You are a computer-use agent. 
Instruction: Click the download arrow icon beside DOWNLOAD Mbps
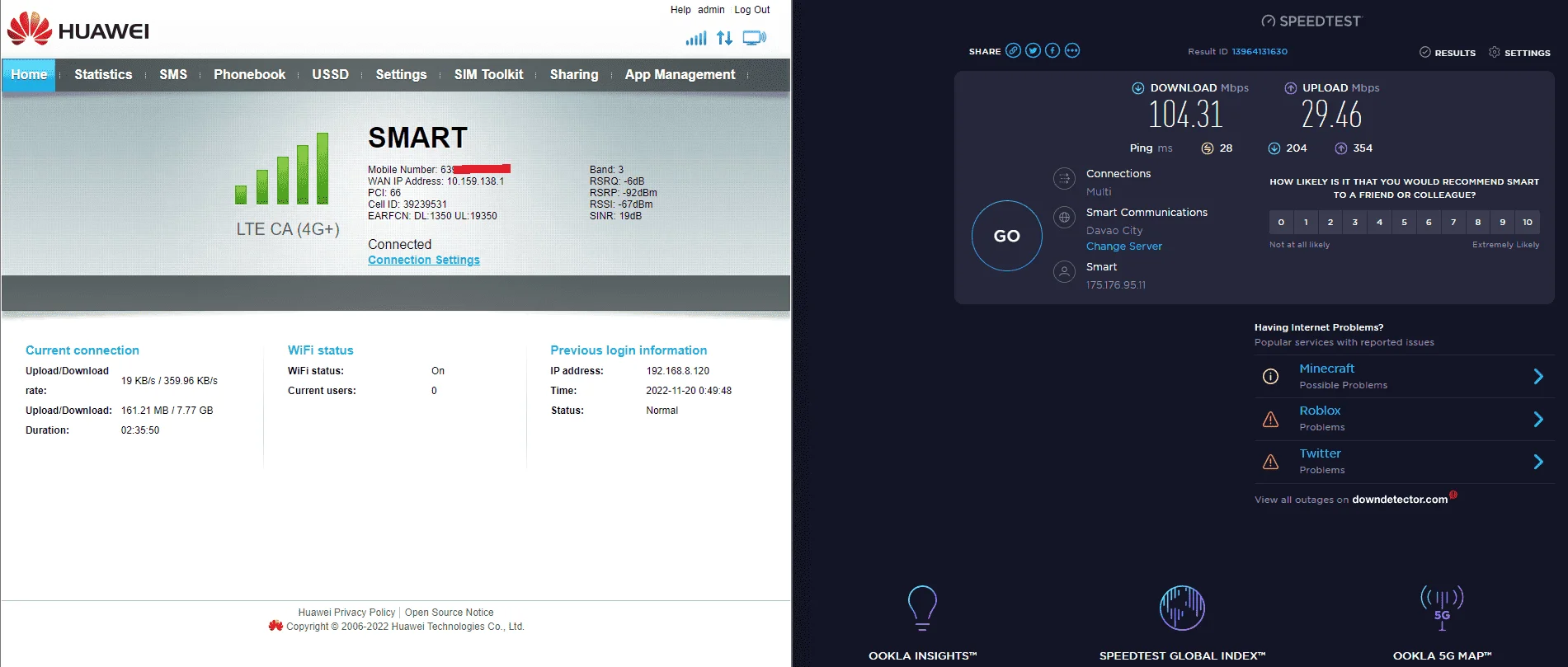click(x=1138, y=88)
